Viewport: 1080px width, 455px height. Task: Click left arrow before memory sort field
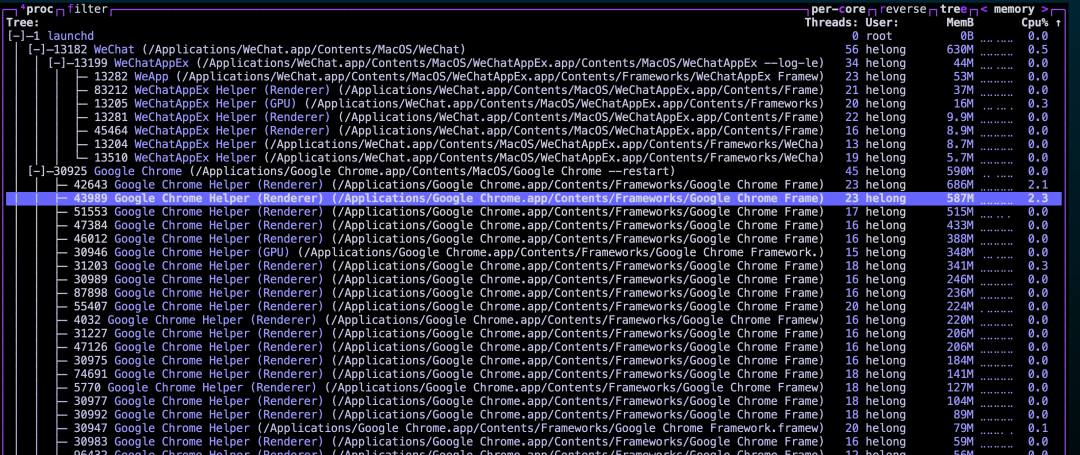click(x=982, y=8)
